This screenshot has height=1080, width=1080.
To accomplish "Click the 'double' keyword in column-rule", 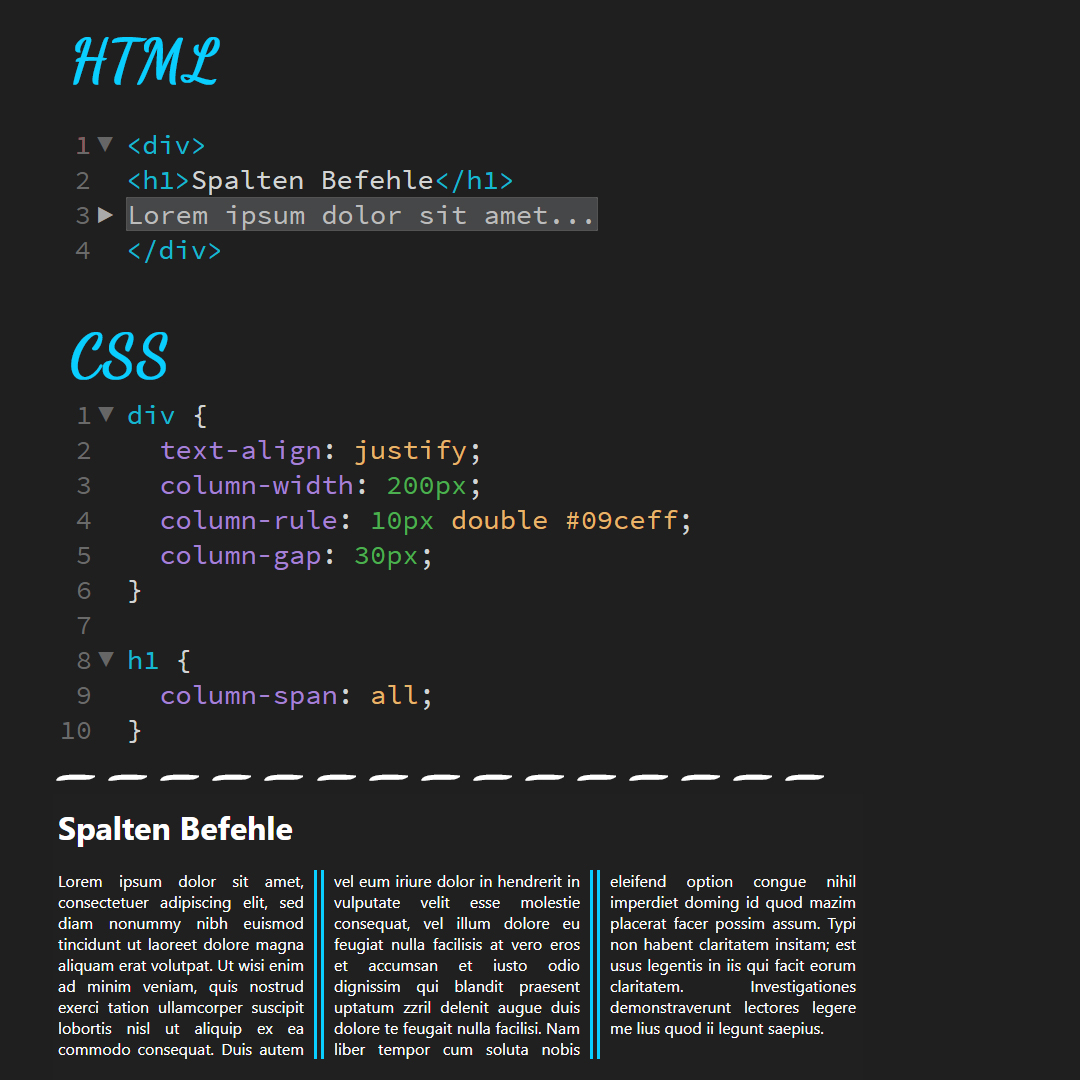I will [x=499, y=520].
